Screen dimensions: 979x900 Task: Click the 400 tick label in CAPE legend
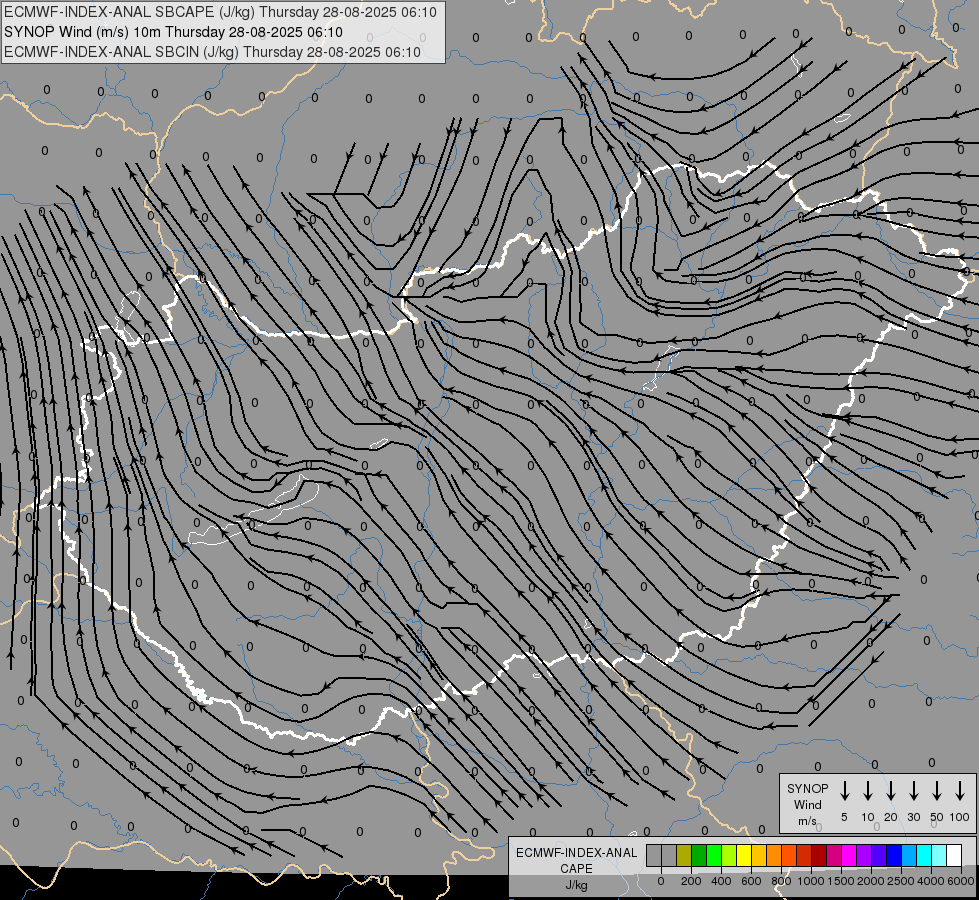(x=721, y=881)
